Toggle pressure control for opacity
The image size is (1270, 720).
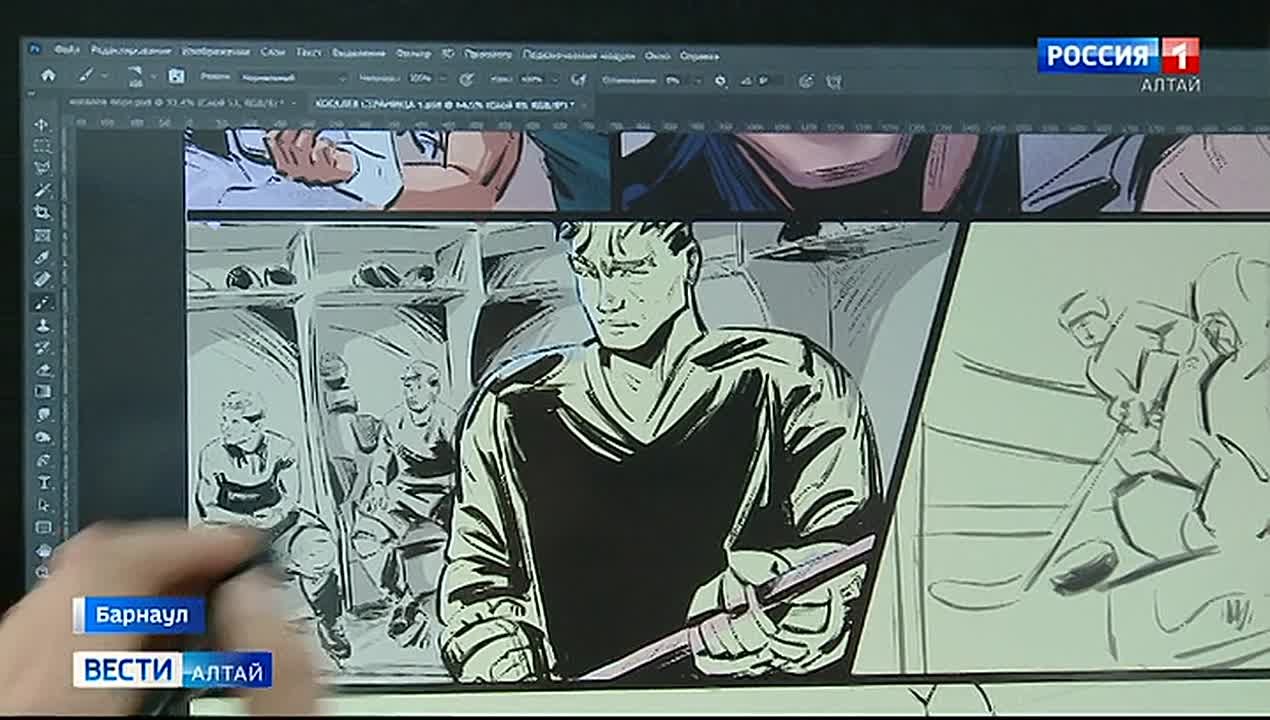point(466,78)
